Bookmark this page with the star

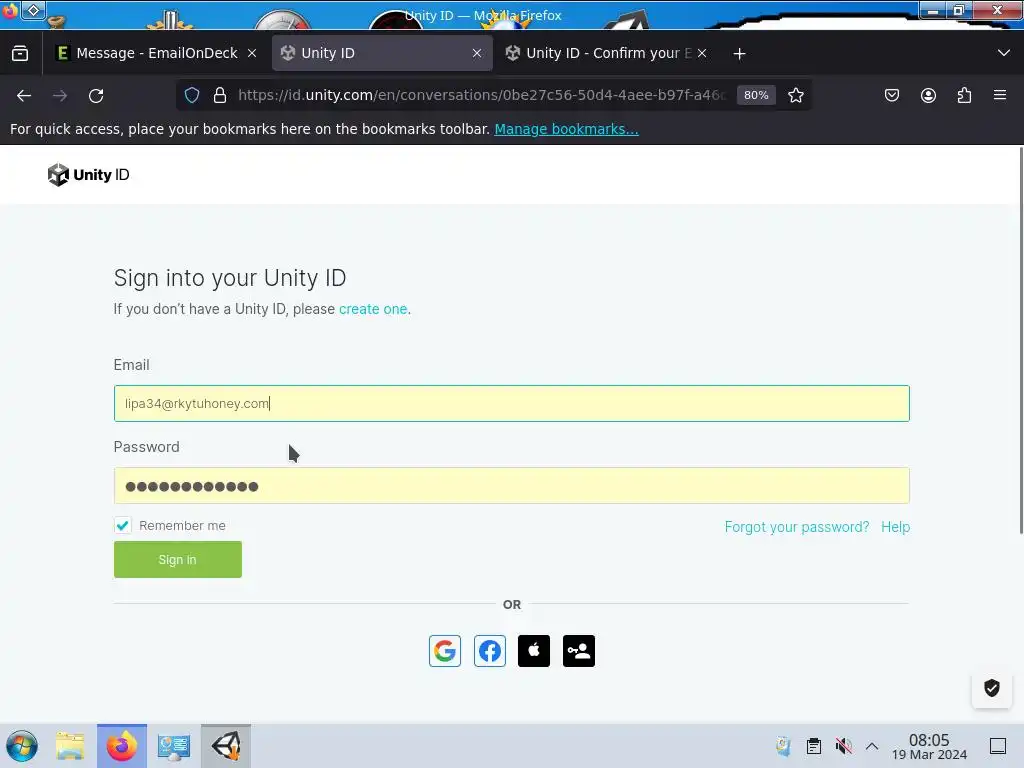(x=795, y=95)
